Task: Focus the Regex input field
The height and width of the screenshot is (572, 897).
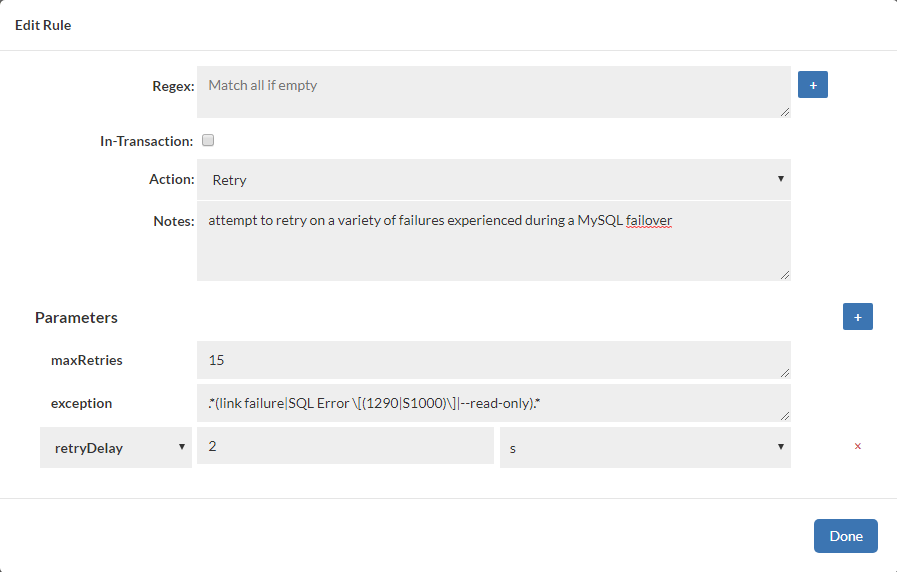Action: pos(494,92)
